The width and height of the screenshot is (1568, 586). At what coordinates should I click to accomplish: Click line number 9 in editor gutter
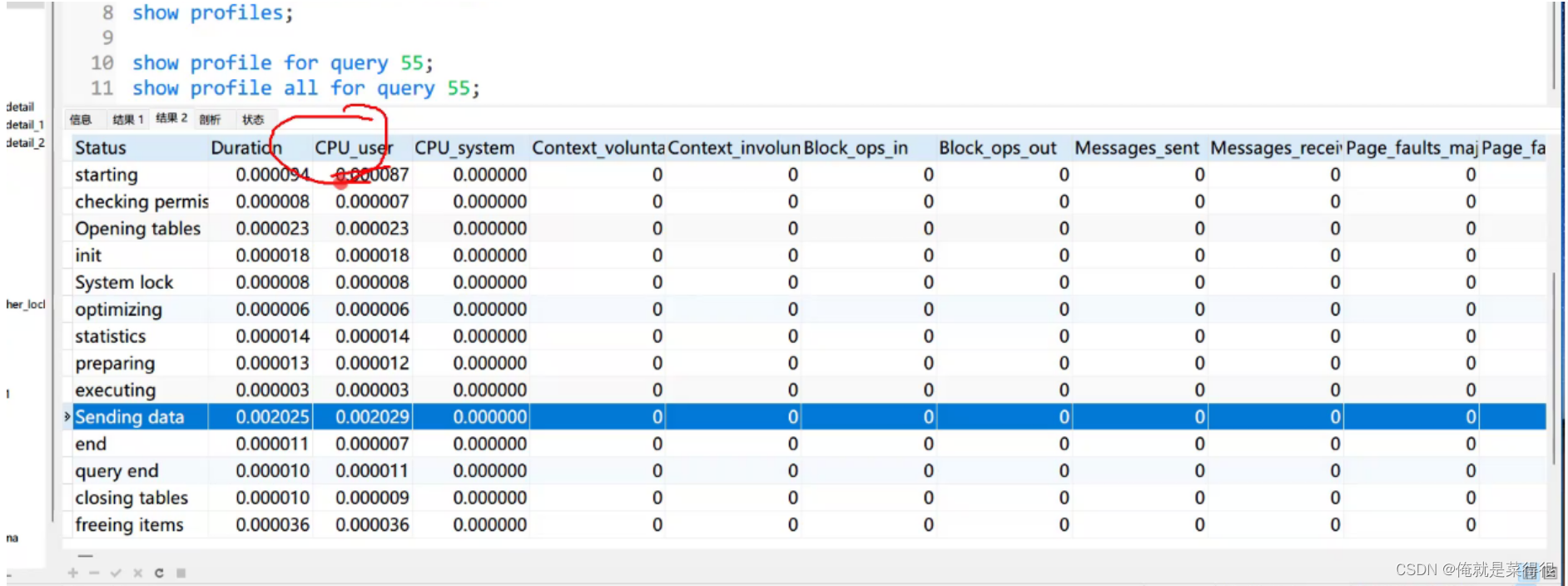point(107,38)
